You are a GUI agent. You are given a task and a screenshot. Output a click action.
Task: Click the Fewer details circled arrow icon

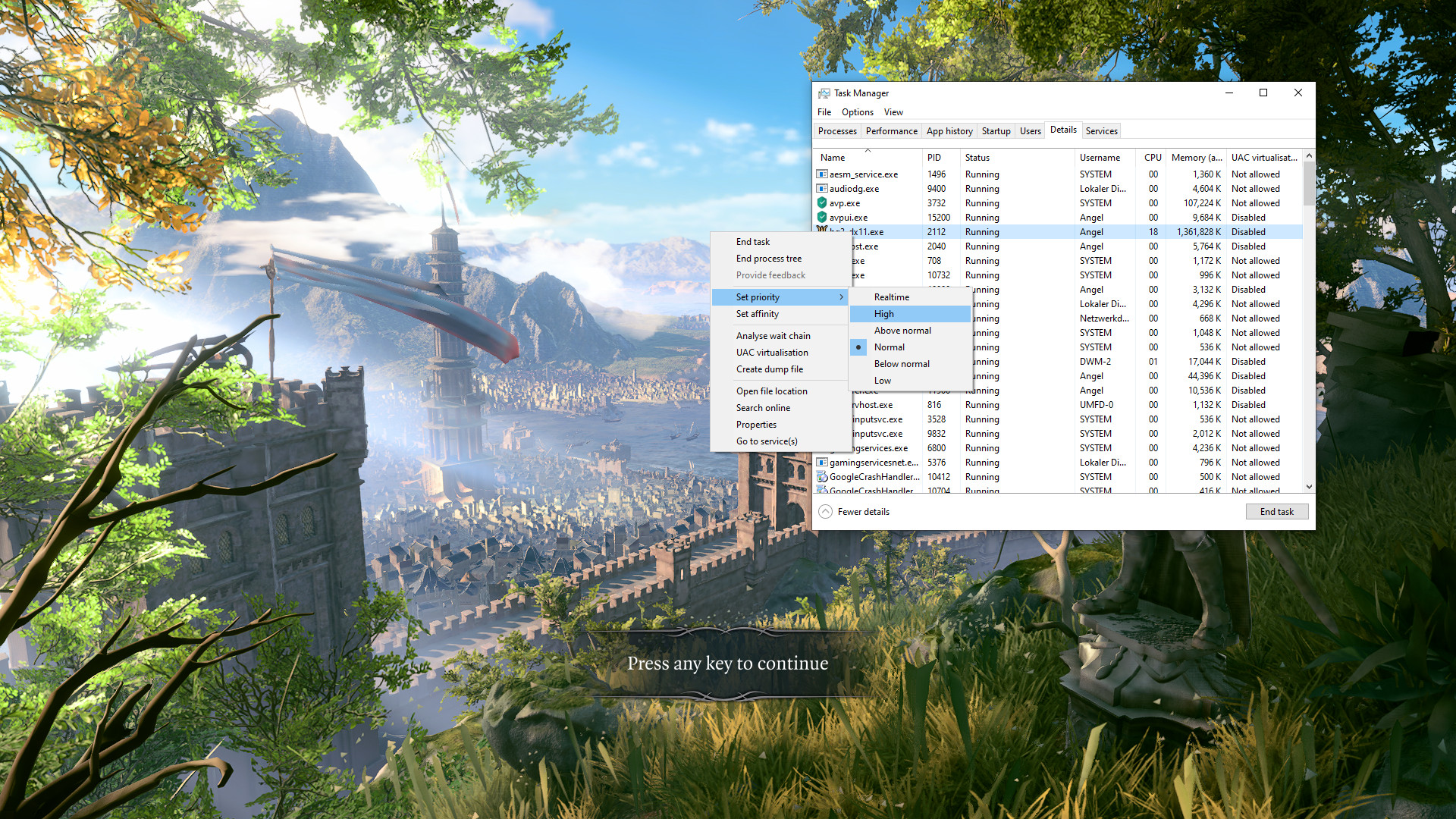tap(825, 512)
